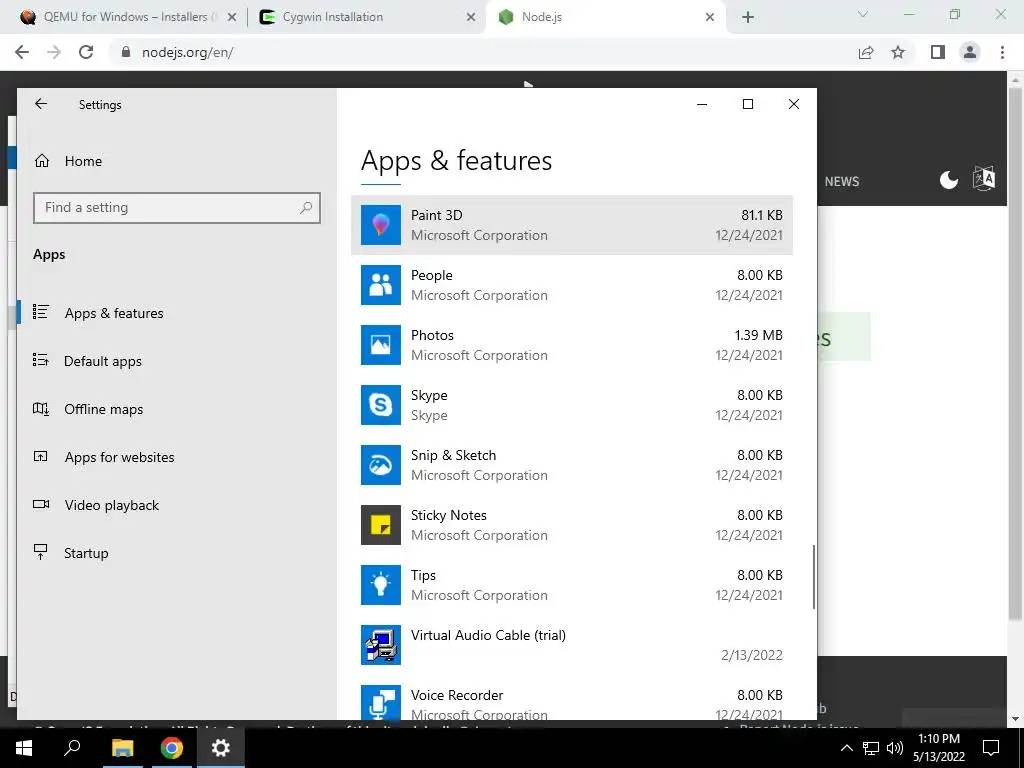1024x768 pixels.
Task: Click the Tips lightbulb icon
Action: coord(381,585)
